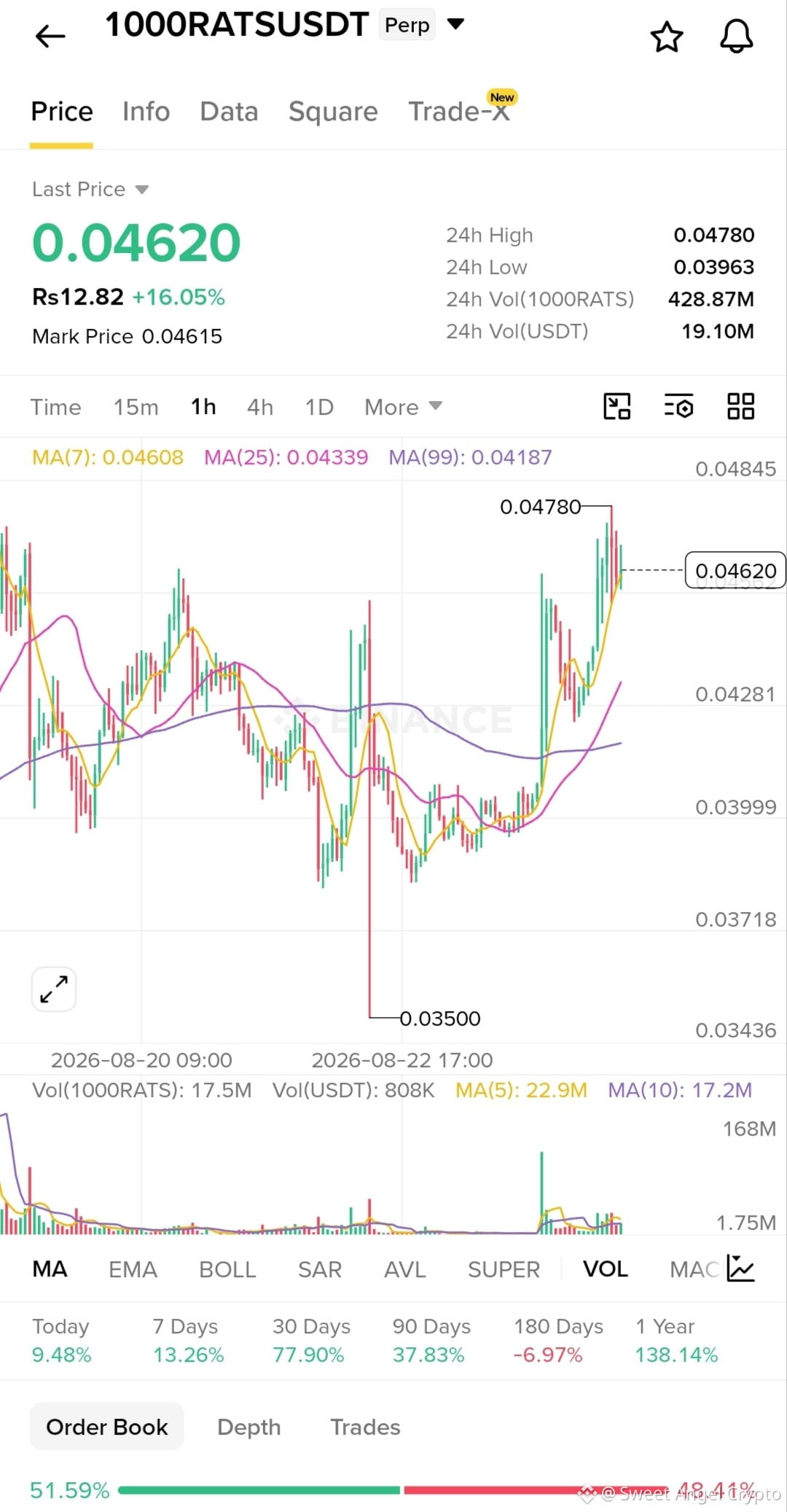Image resolution: width=787 pixels, height=1512 pixels.
Task: Select the 15m interval
Action: (x=136, y=407)
